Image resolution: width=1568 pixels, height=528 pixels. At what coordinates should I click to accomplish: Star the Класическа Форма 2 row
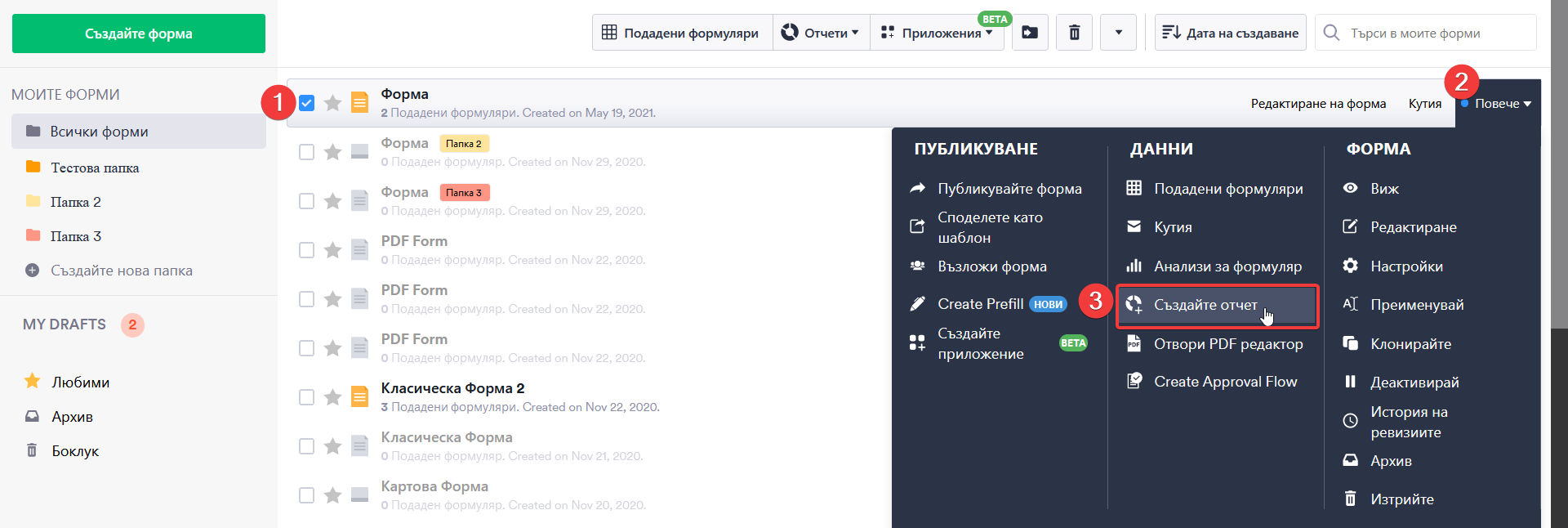(332, 397)
